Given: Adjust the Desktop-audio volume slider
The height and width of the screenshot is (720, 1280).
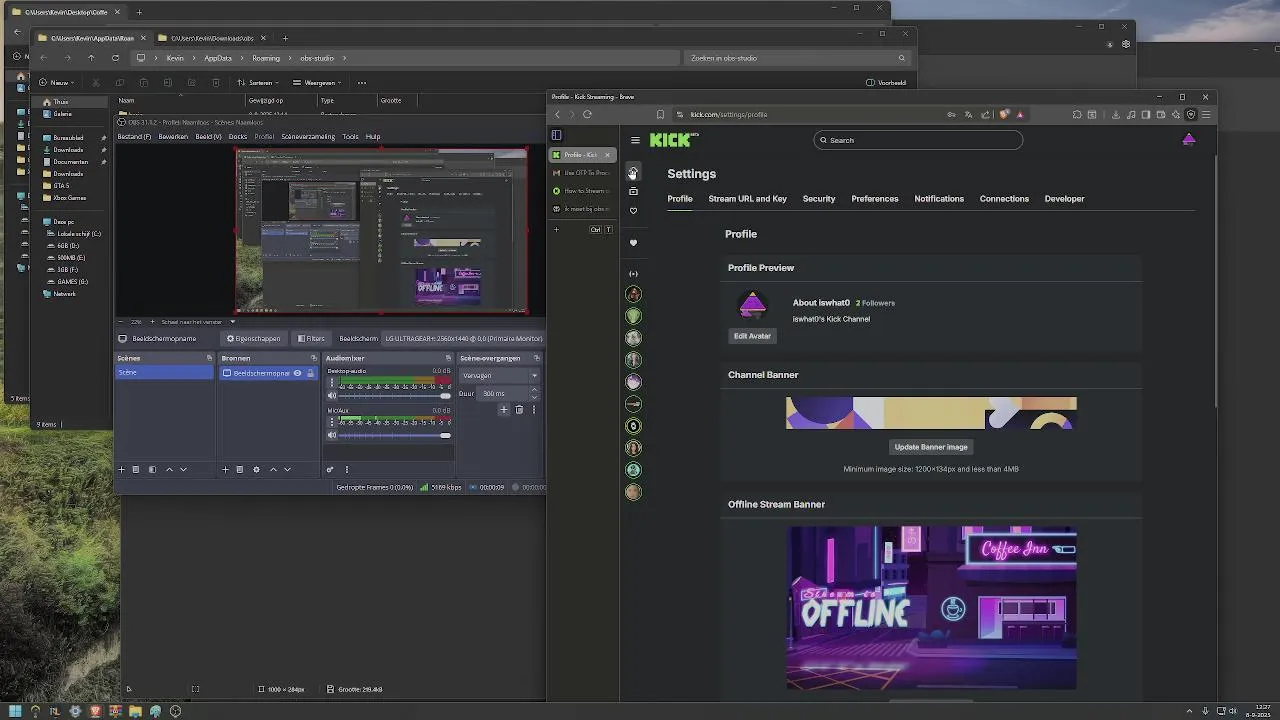Looking at the screenshot, I should click(394, 395).
